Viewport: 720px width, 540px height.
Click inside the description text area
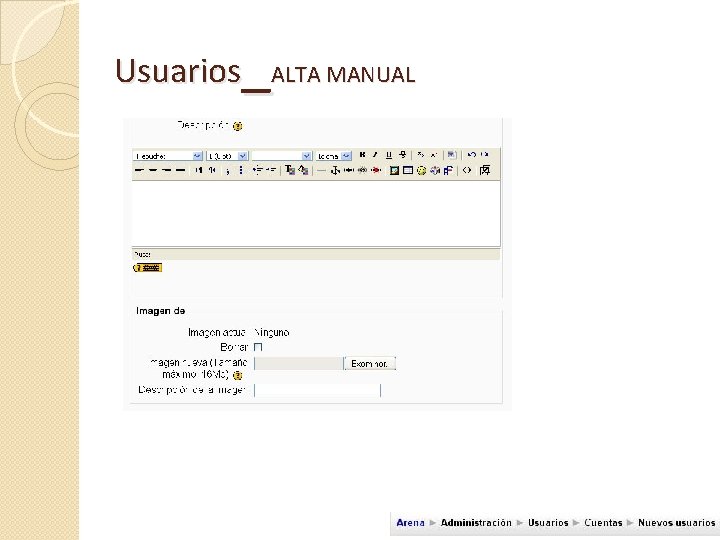click(316, 214)
